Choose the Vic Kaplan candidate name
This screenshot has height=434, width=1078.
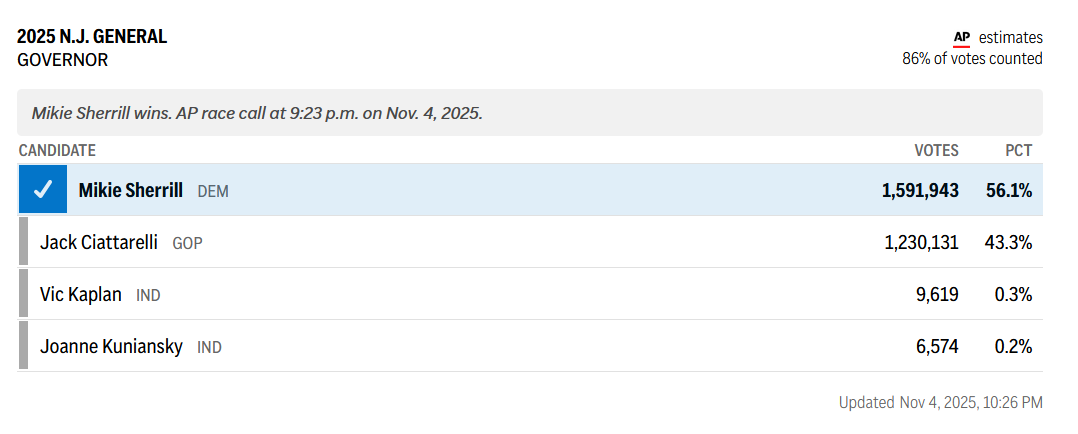coord(81,294)
